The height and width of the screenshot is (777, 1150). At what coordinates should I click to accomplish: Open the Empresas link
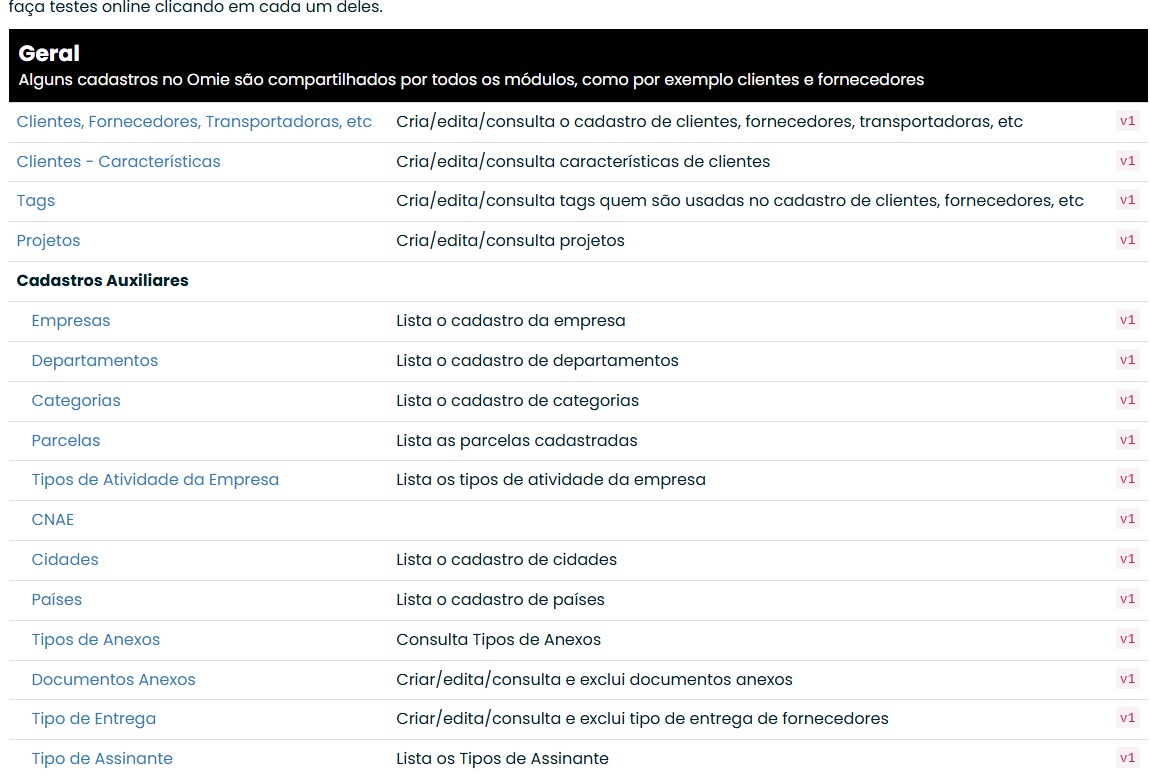tap(71, 321)
